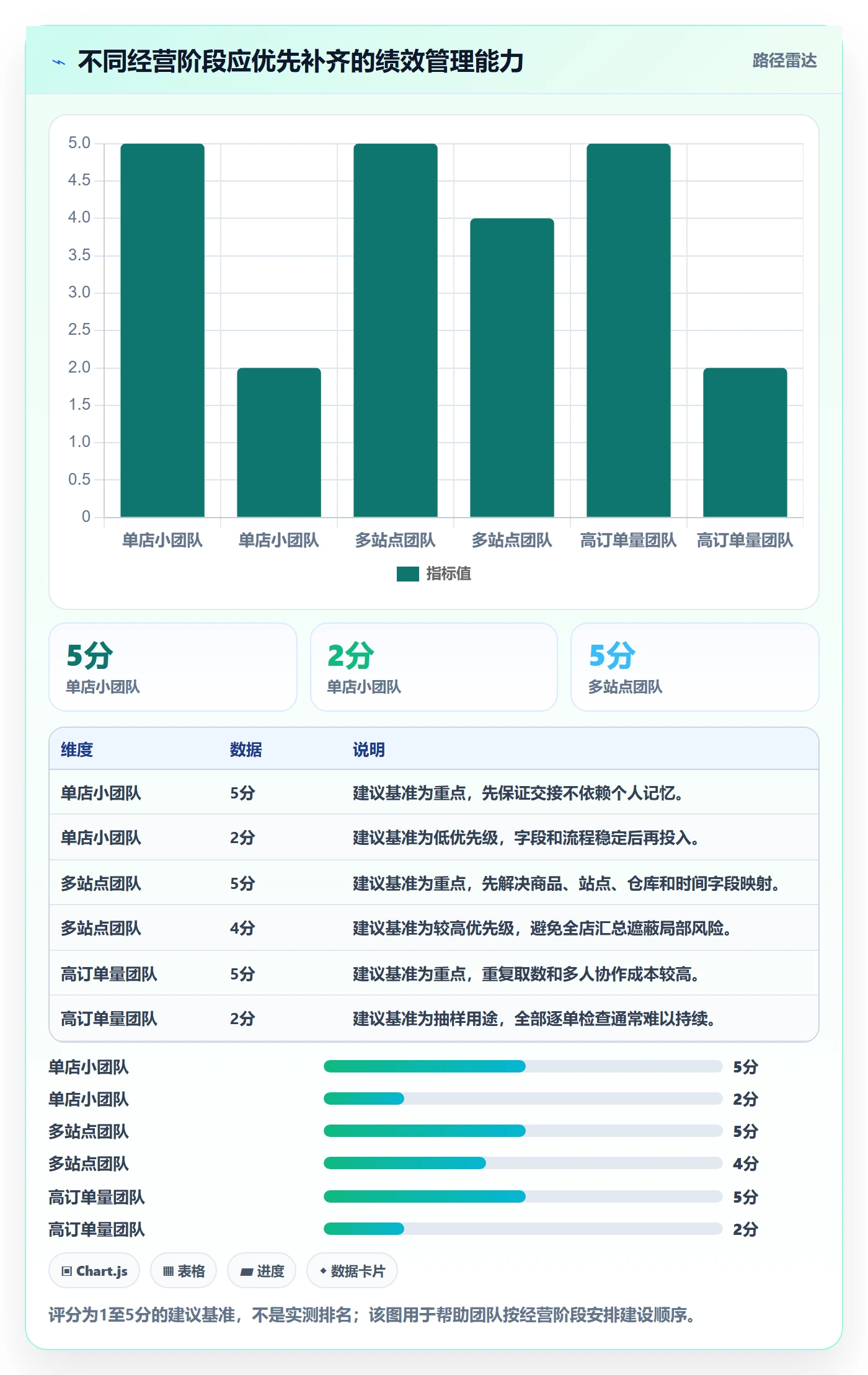Select the 单店小团队 chart bar reaching 2.0
This screenshot has height=1375, width=868.
279,442
